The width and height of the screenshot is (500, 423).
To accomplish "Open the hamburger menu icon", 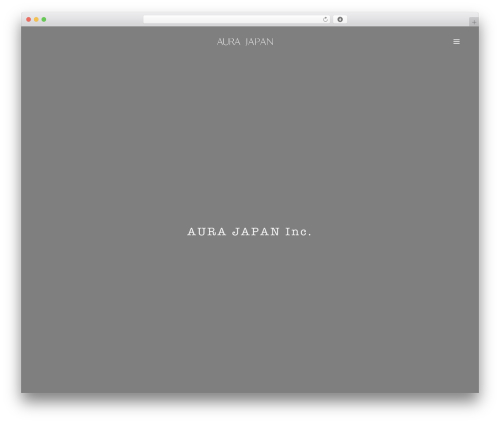I will click(456, 41).
